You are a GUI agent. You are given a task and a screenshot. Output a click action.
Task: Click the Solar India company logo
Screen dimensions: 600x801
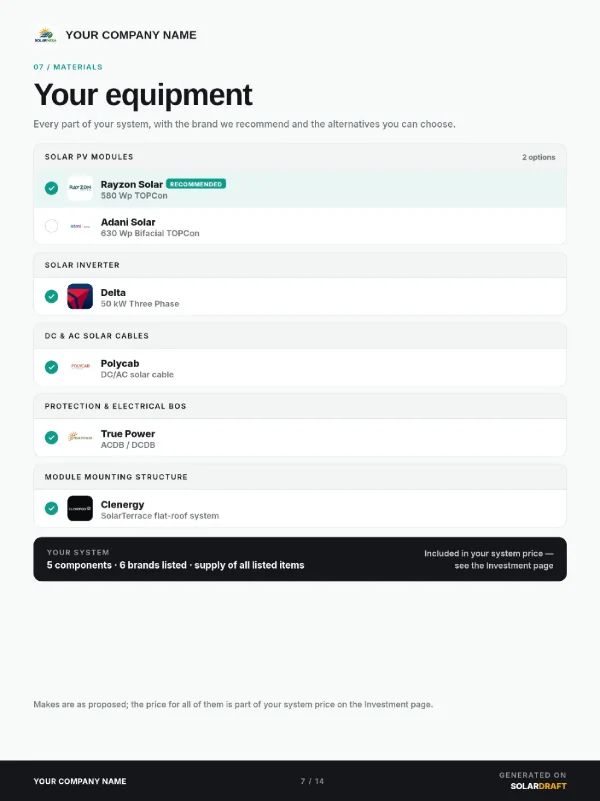click(45, 35)
